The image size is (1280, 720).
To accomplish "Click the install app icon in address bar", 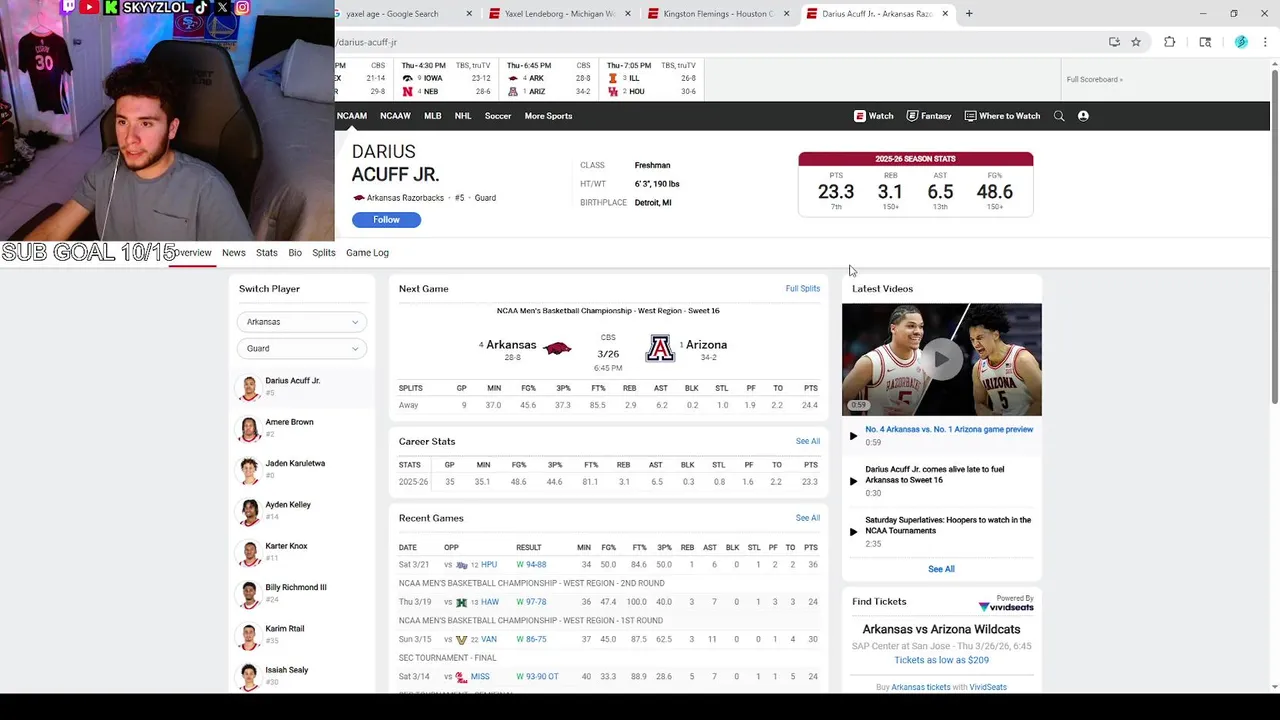I will point(1114,42).
